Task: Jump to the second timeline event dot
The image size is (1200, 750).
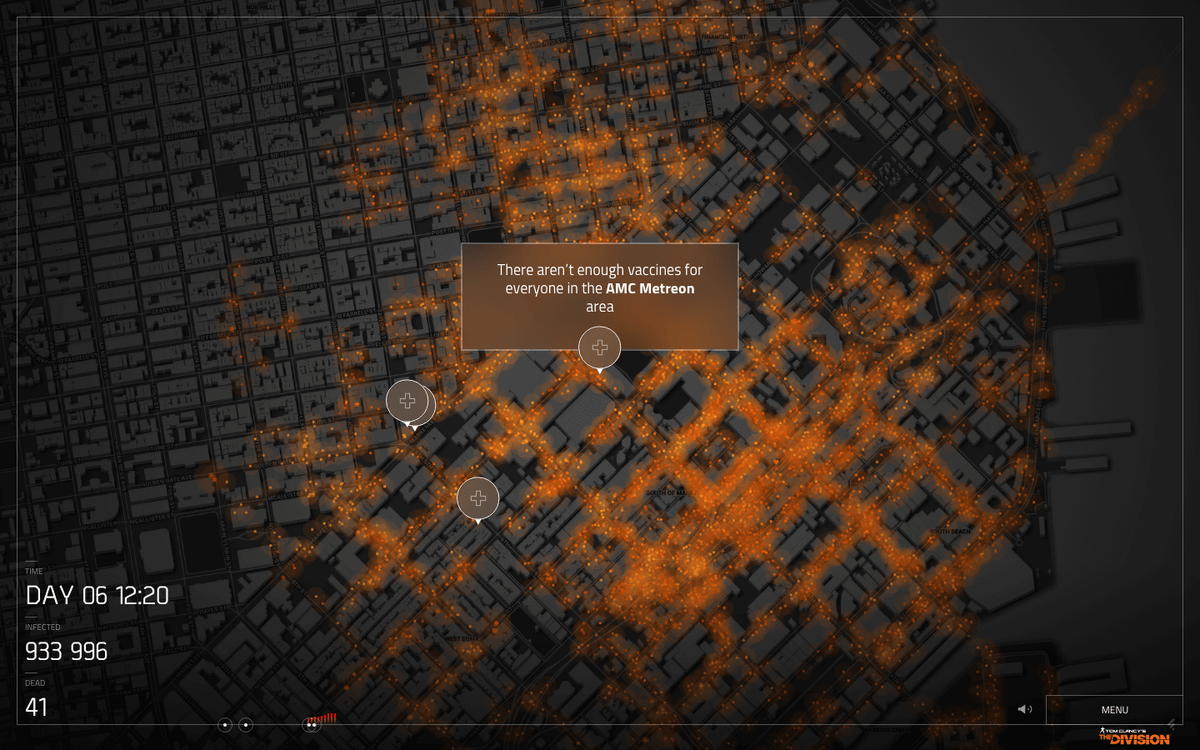Action: pos(246,725)
